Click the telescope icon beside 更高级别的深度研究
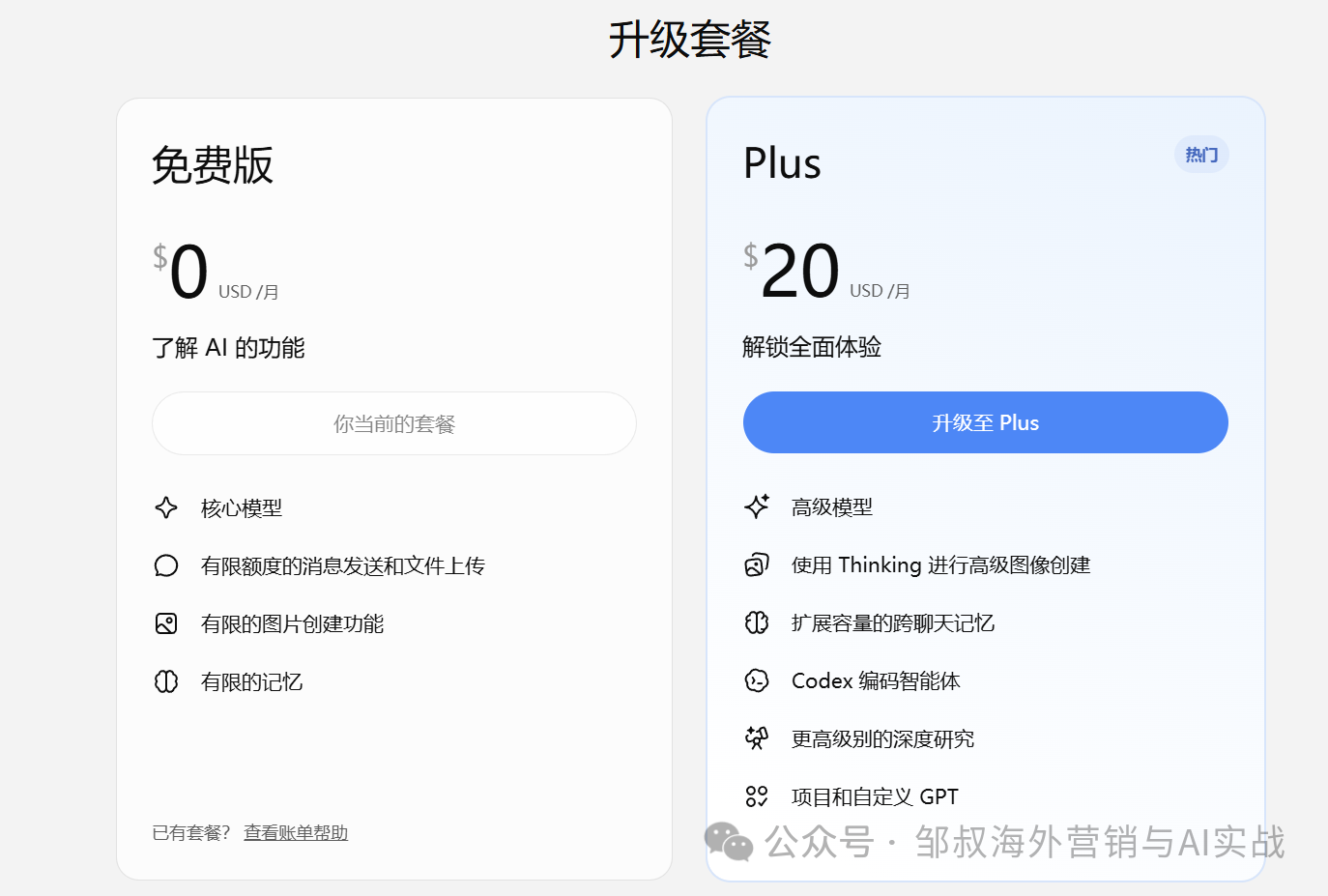 [757, 738]
